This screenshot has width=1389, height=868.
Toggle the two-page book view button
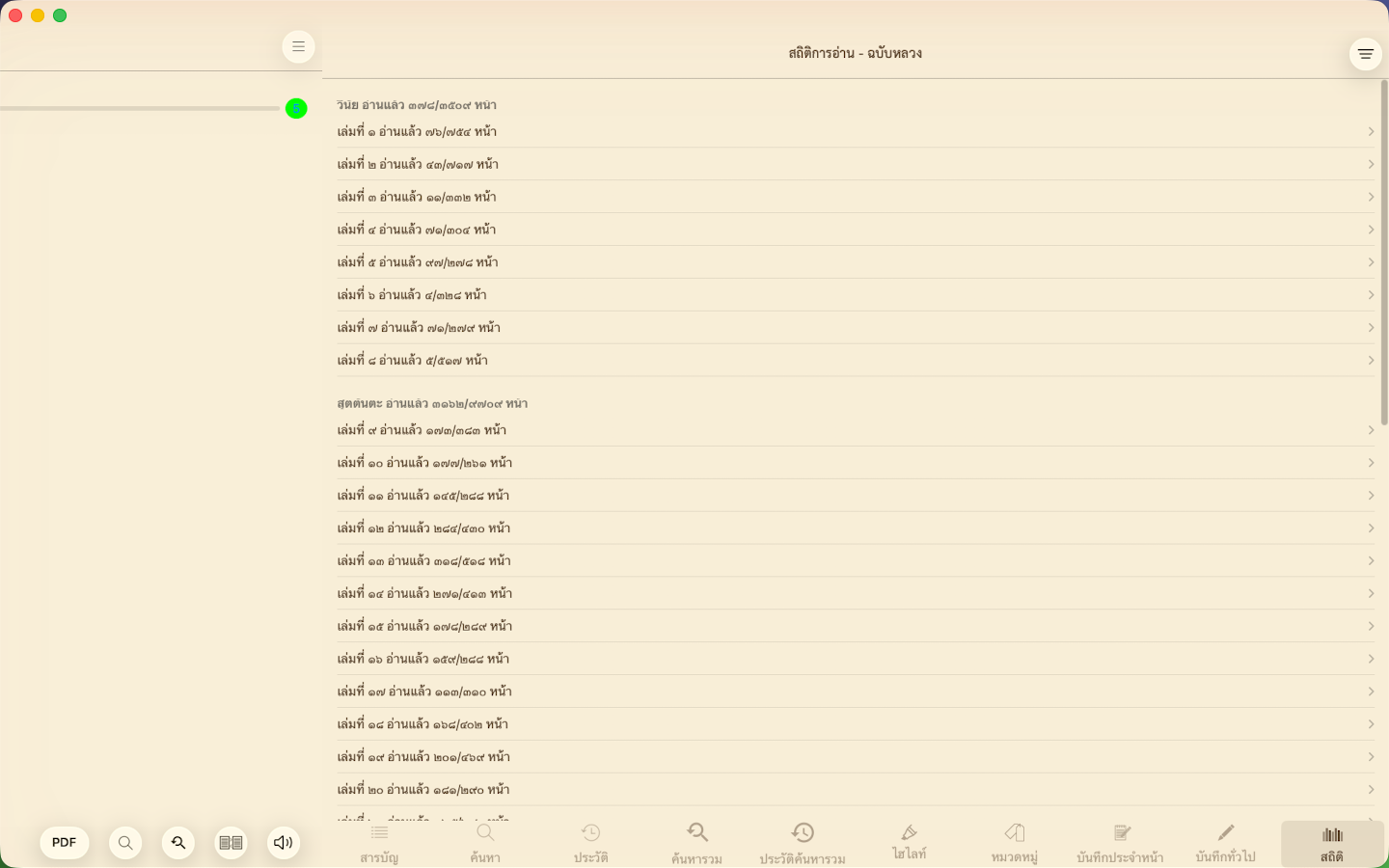click(231, 843)
